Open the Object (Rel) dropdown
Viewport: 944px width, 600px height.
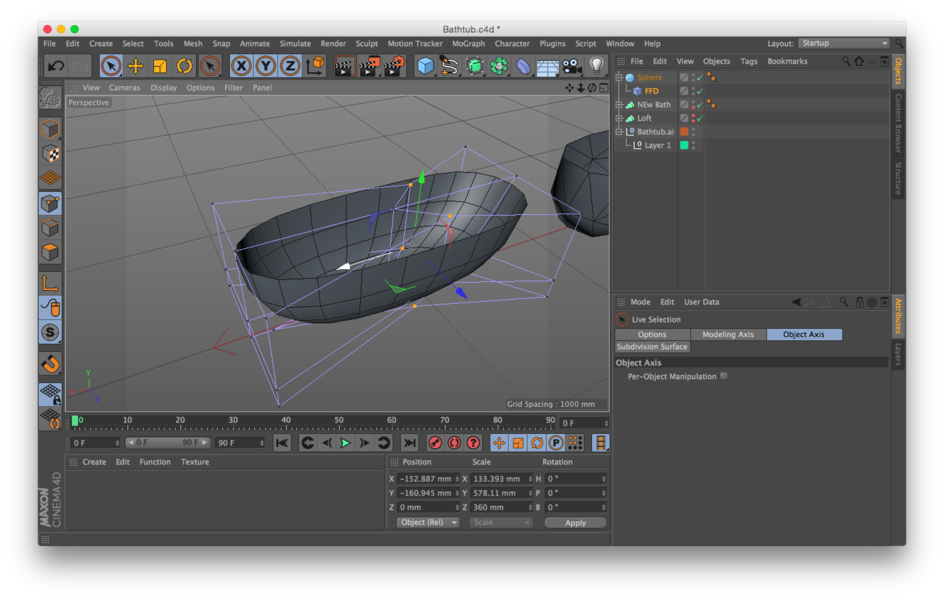coord(428,522)
